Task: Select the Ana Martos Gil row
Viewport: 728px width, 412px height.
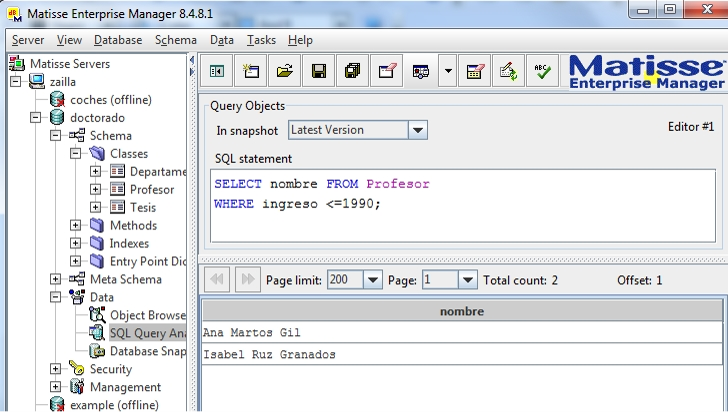Action: (462, 333)
